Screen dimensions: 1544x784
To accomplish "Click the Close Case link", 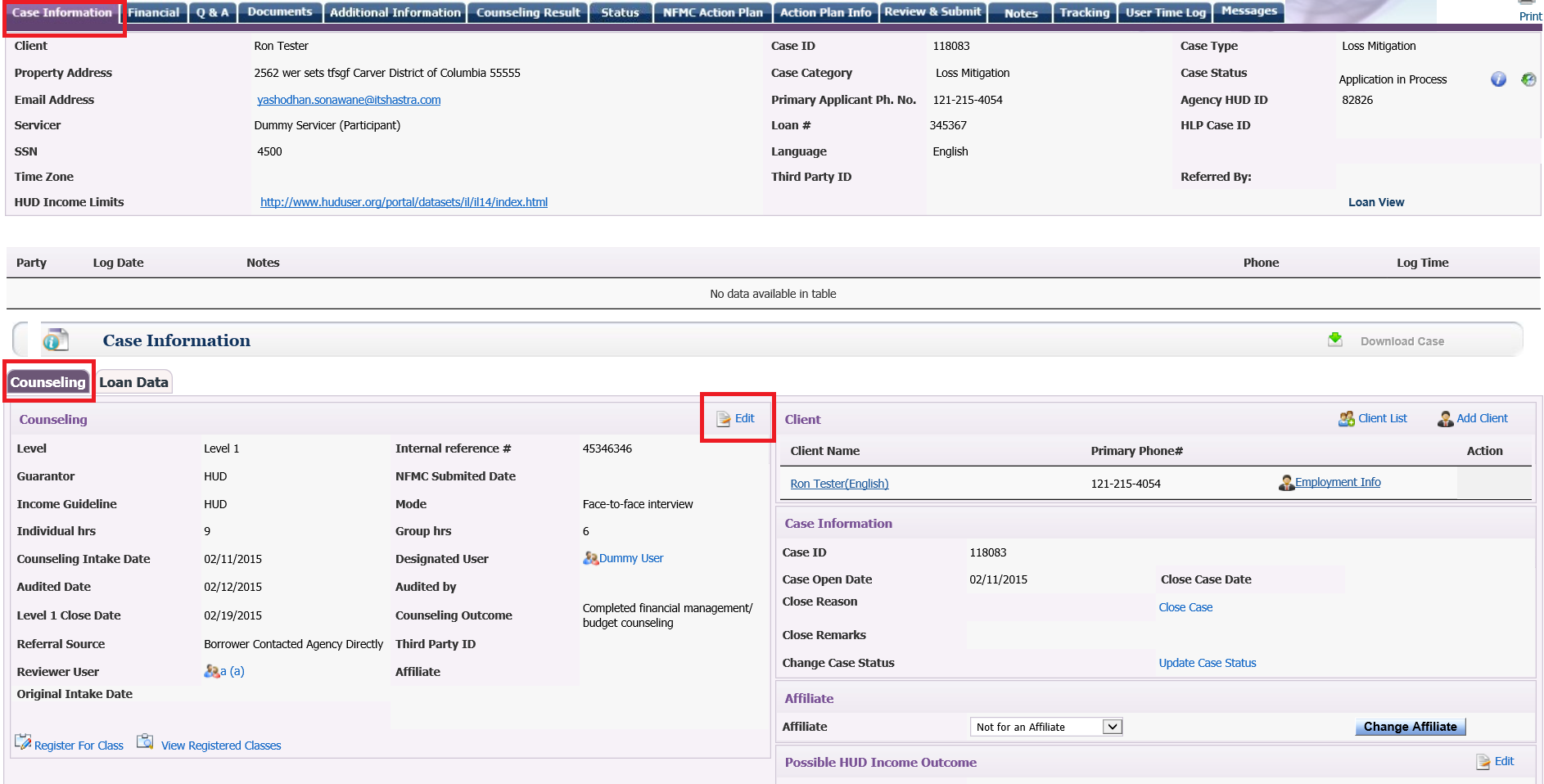I will [x=1185, y=607].
